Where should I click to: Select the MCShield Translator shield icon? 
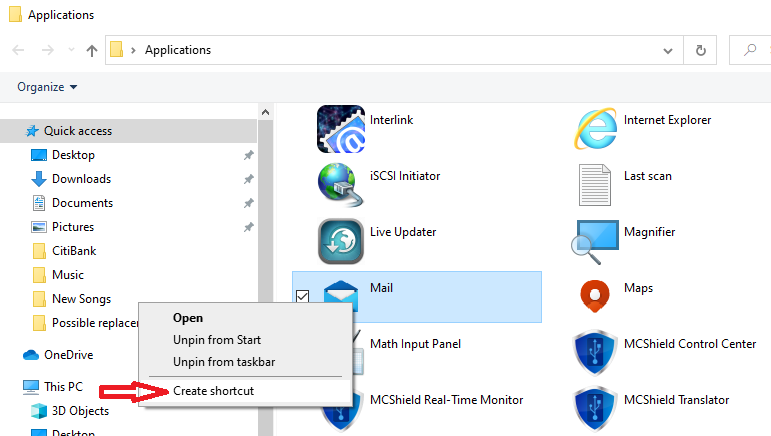point(595,409)
